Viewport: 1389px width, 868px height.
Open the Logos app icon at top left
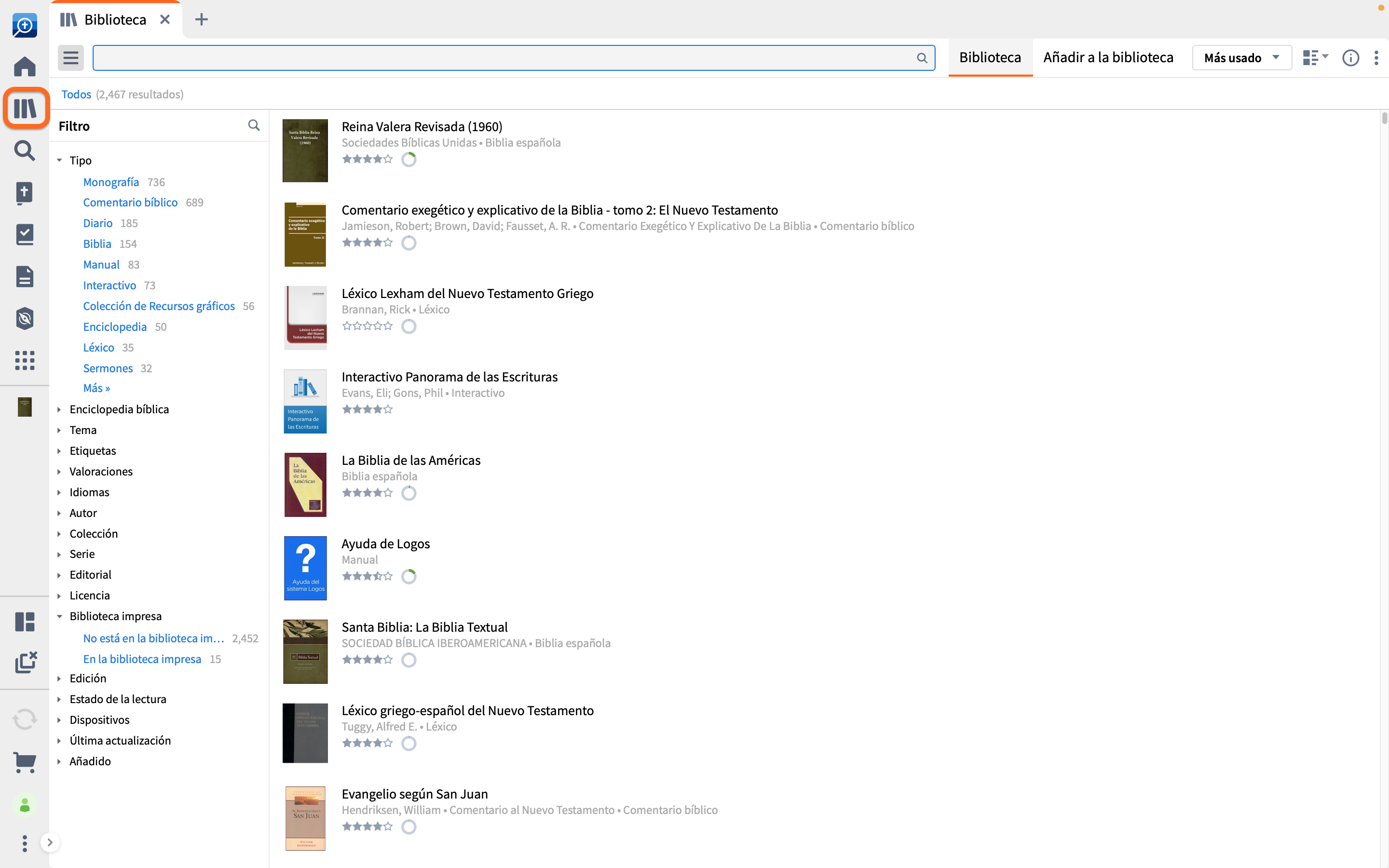[x=25, y=25]
